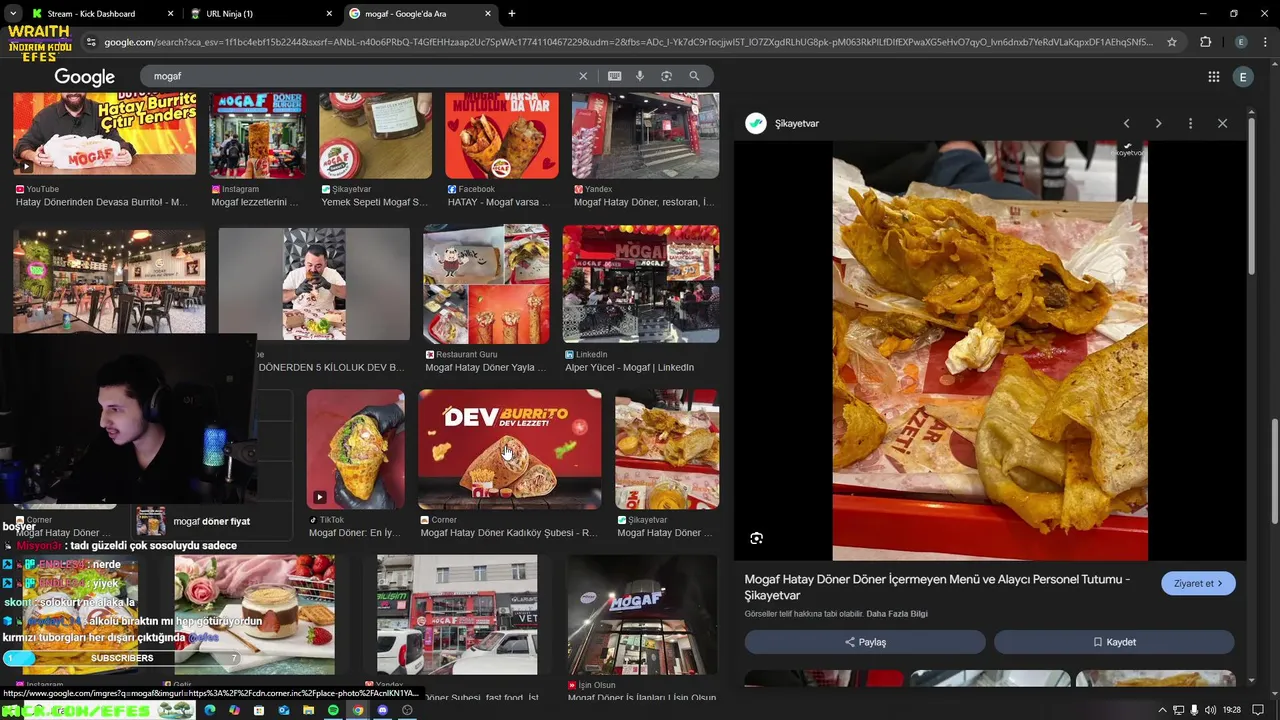1280x720 pixels.
Task: Open the DEV BURRITO Corner Kadıköy thumbnail
Action: coord(510,449)
